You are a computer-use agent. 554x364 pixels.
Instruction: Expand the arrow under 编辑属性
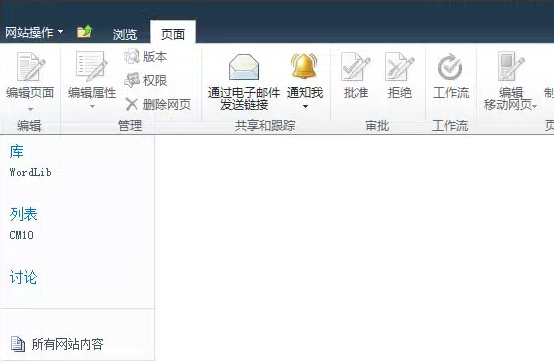pos(92,106)
